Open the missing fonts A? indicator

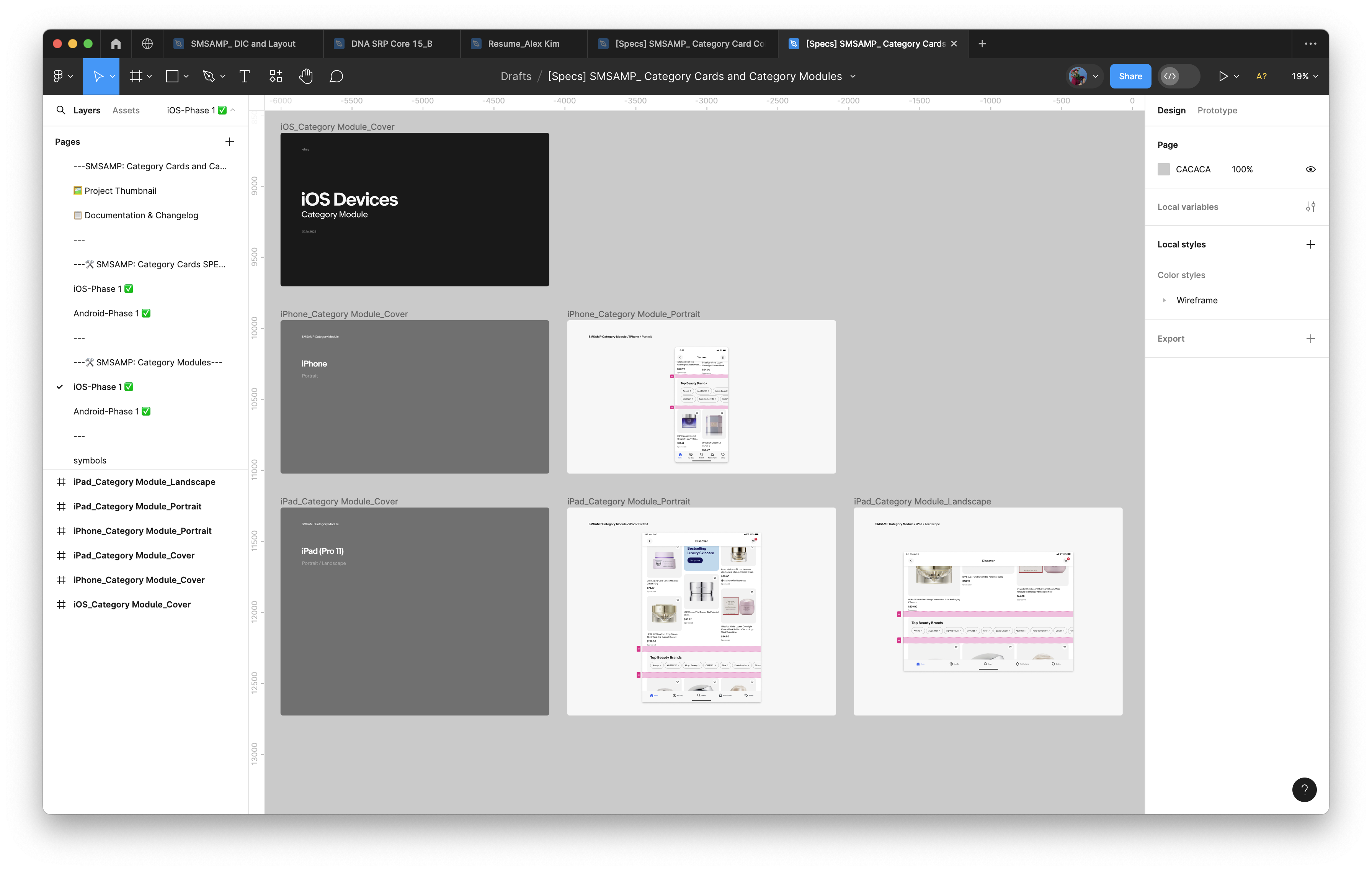1261,76
